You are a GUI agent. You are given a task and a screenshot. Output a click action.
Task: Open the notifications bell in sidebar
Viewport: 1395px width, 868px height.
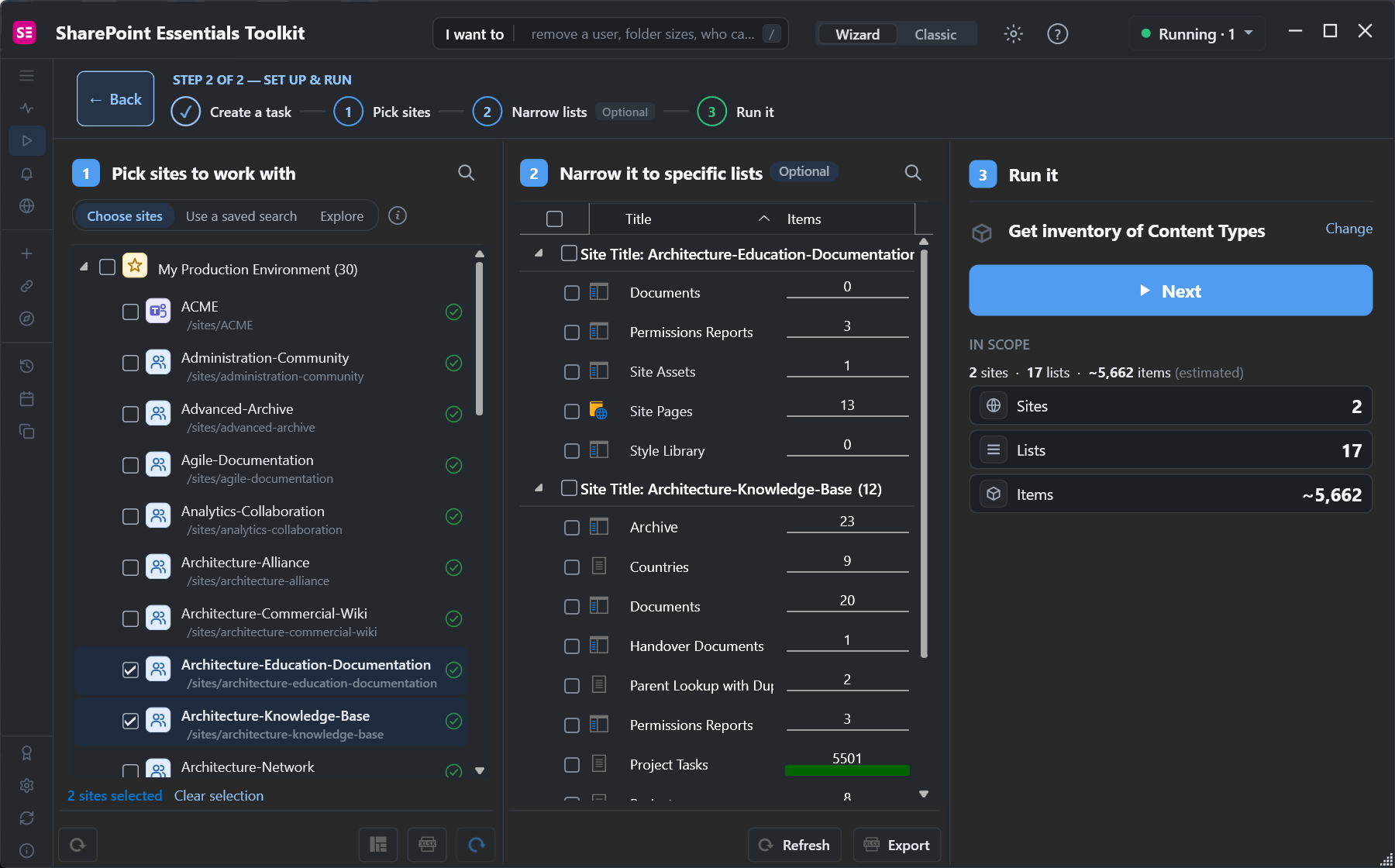point(26,174)
